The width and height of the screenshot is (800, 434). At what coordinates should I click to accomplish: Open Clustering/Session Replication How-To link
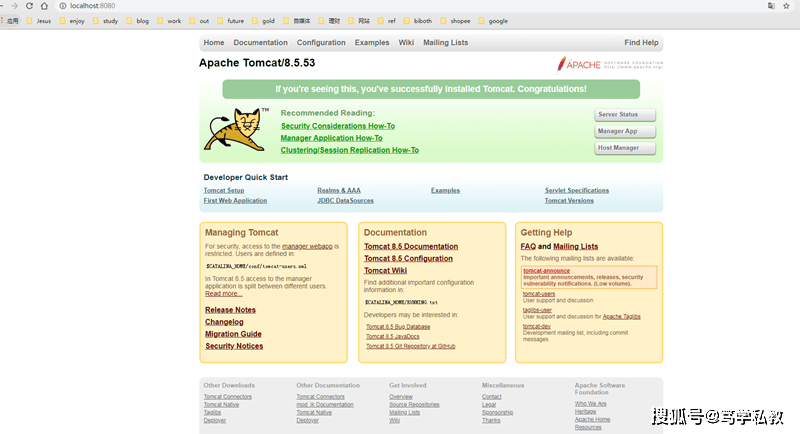tap(349, 150)
